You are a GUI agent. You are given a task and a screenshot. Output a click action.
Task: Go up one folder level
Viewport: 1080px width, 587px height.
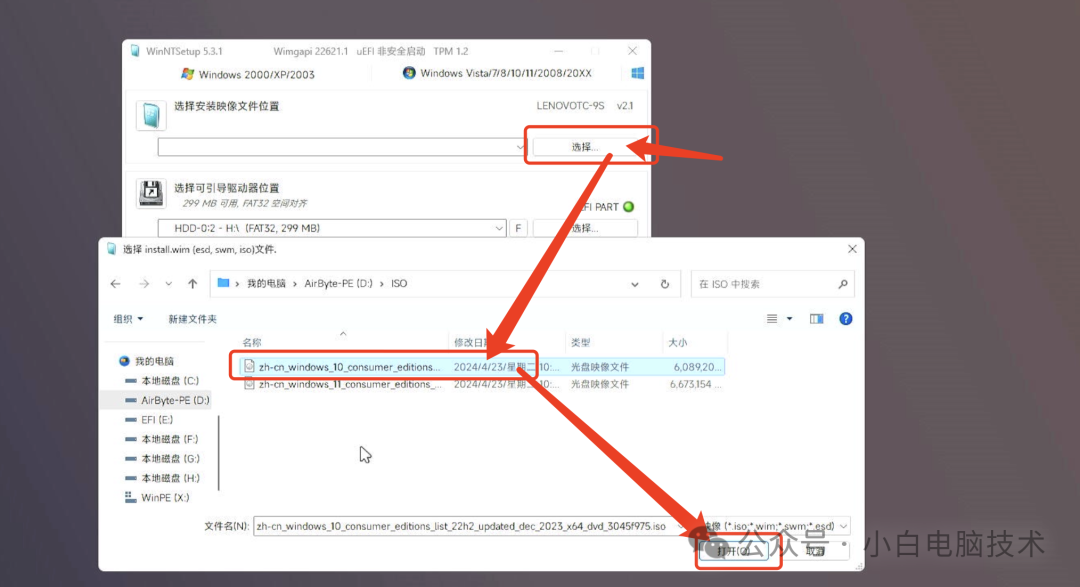pos(193,284)
